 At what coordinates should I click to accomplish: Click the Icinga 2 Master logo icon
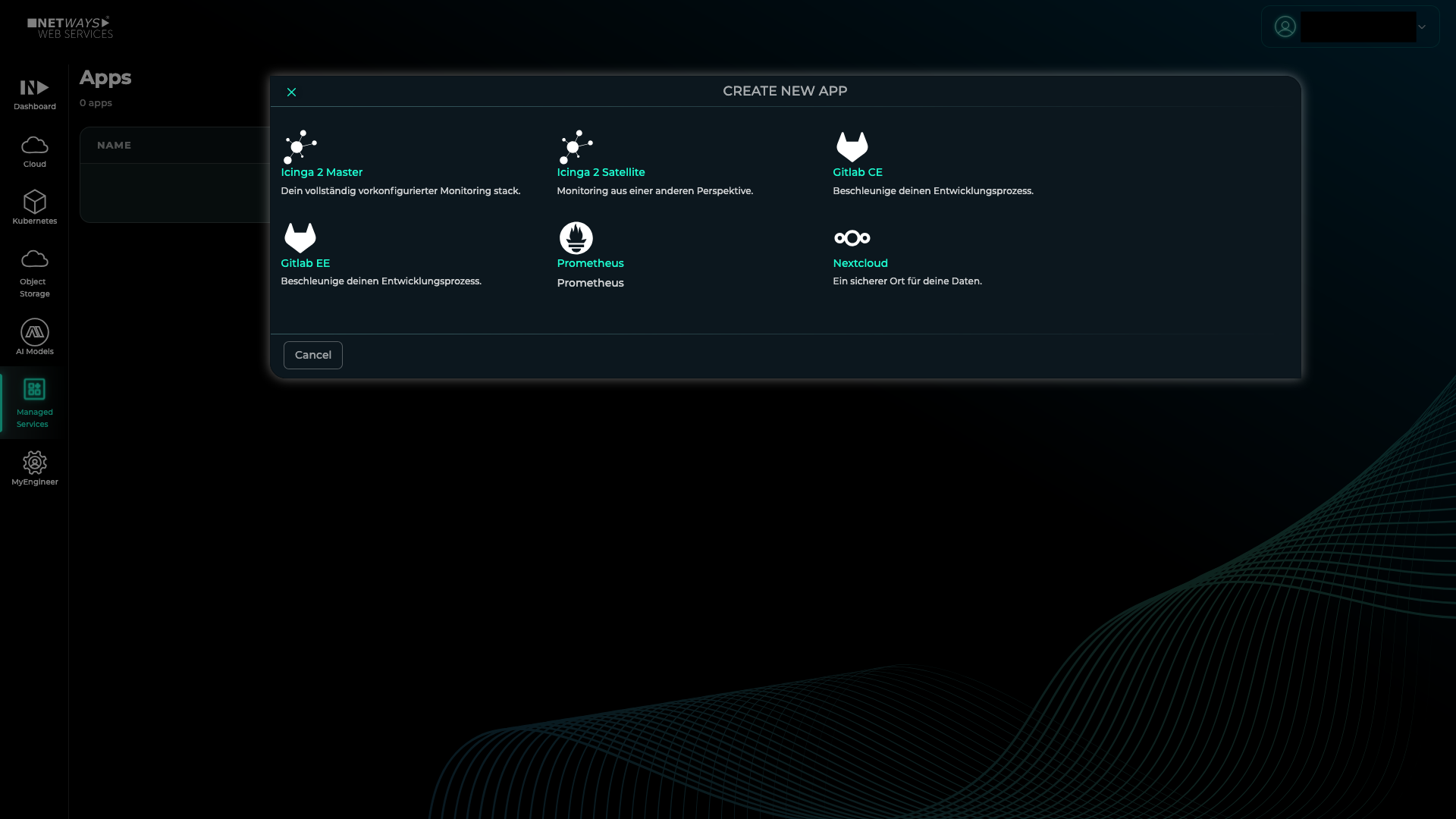pyautogui.click(x=300, y=147)
